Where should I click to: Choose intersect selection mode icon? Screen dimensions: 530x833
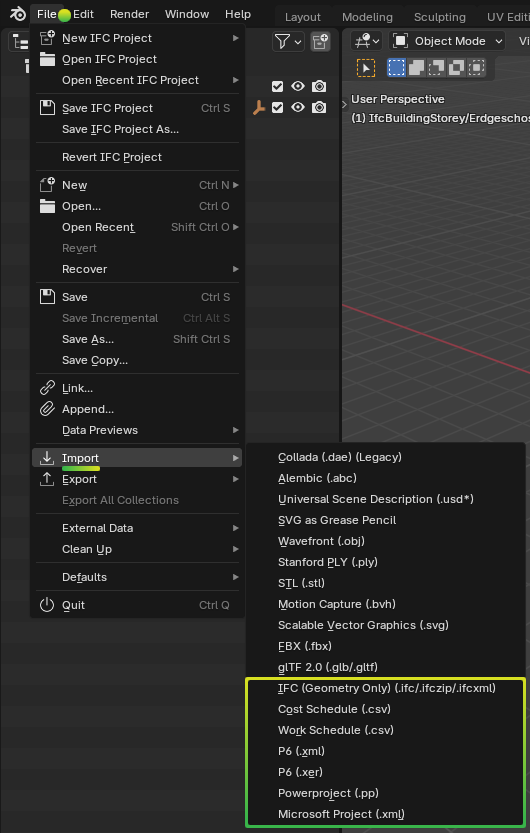(477, 67)
